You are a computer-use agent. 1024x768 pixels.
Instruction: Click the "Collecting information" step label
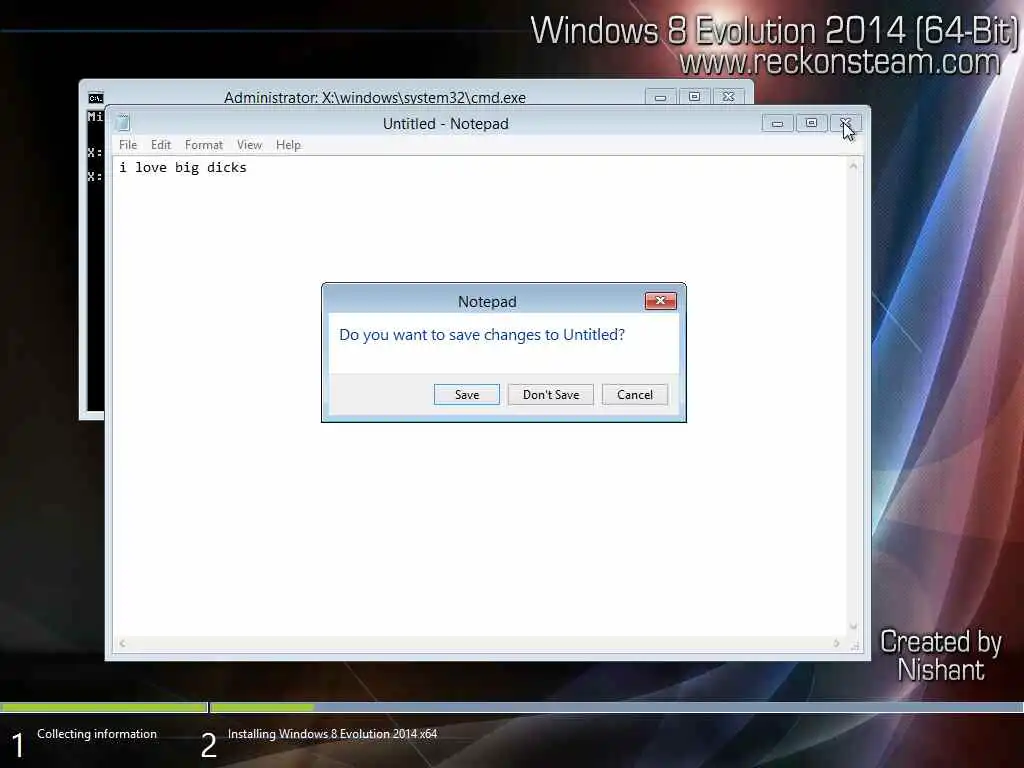97,733
